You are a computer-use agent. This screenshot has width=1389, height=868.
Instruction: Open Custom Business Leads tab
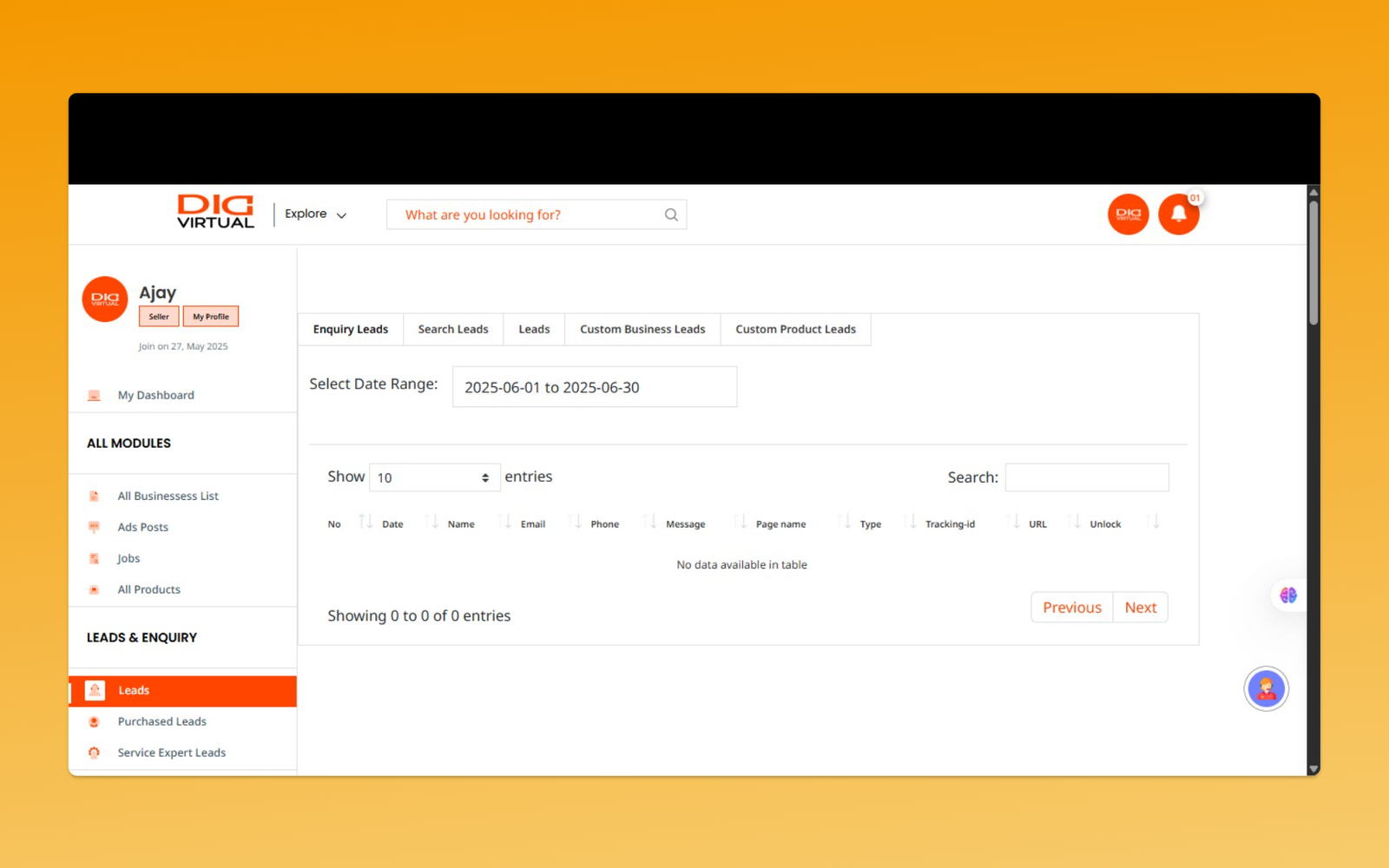(642, 330)
